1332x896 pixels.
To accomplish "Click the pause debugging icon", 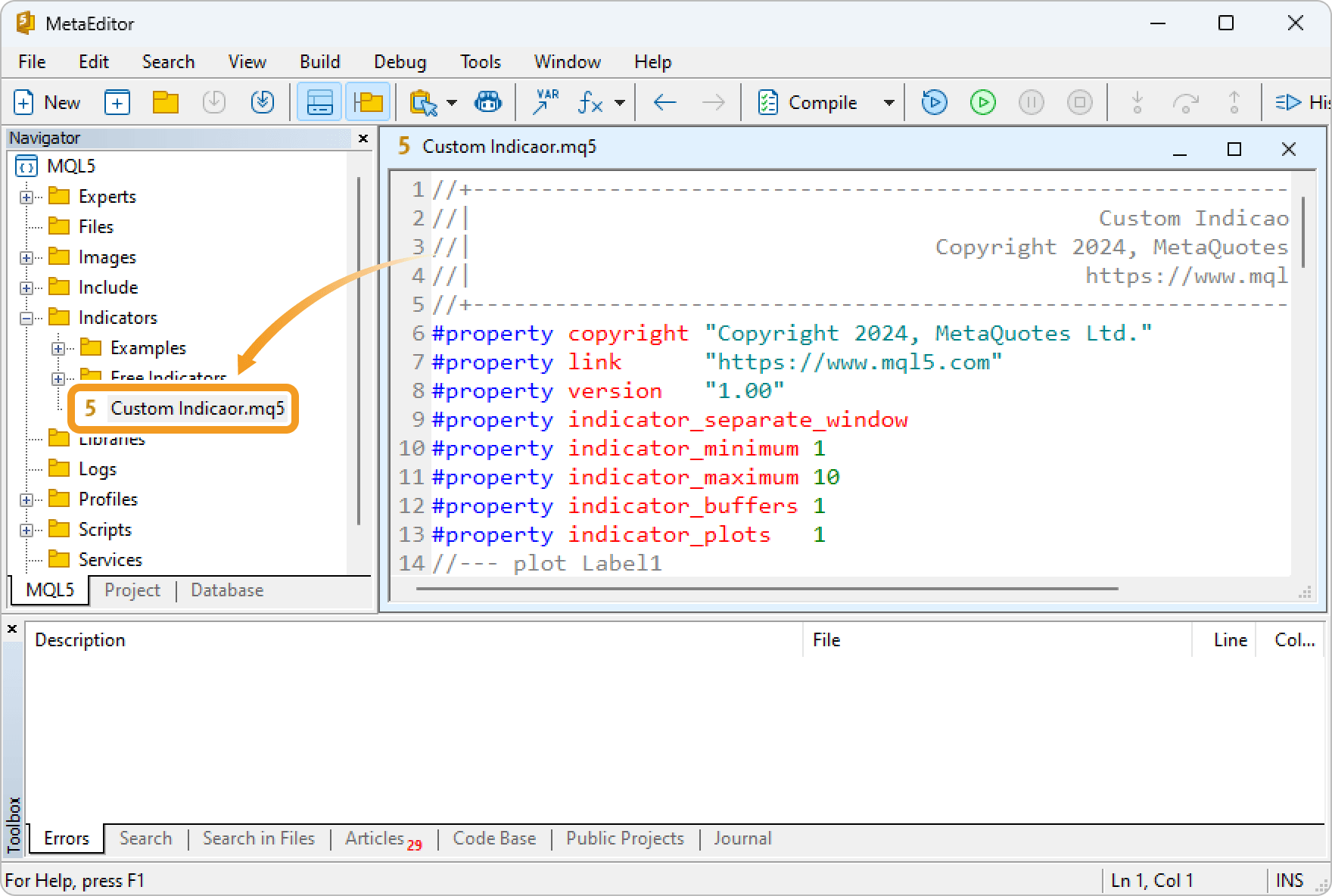I will 1032,102.
